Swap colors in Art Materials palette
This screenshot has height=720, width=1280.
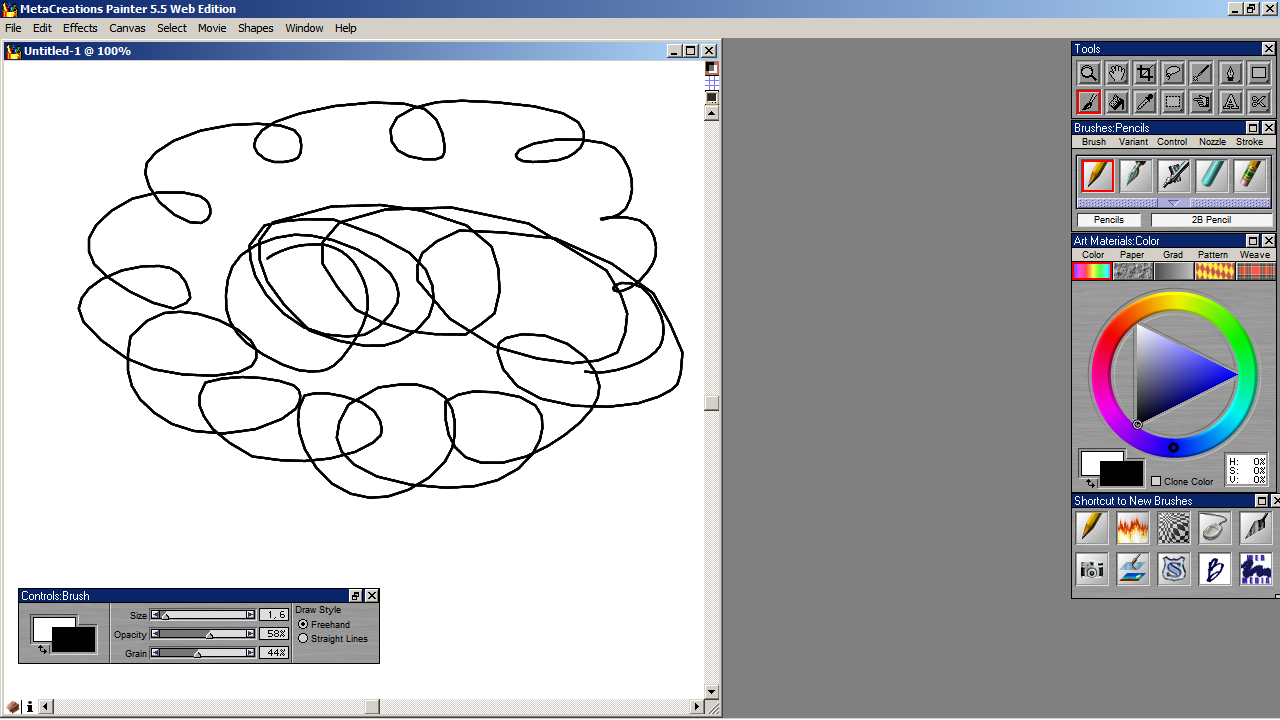(1091, 484)
